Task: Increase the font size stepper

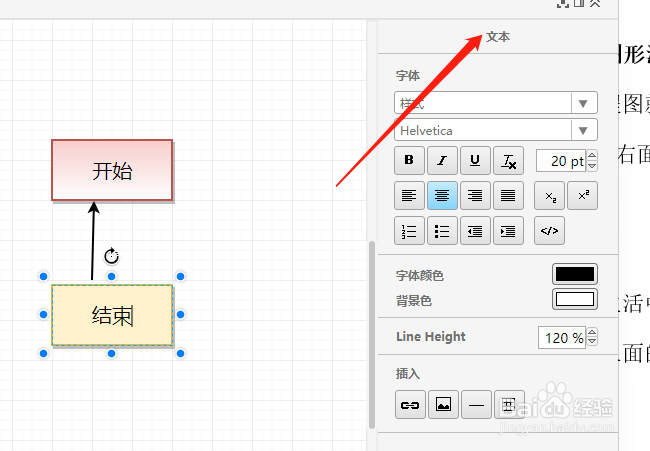Action: pos(592,155)
